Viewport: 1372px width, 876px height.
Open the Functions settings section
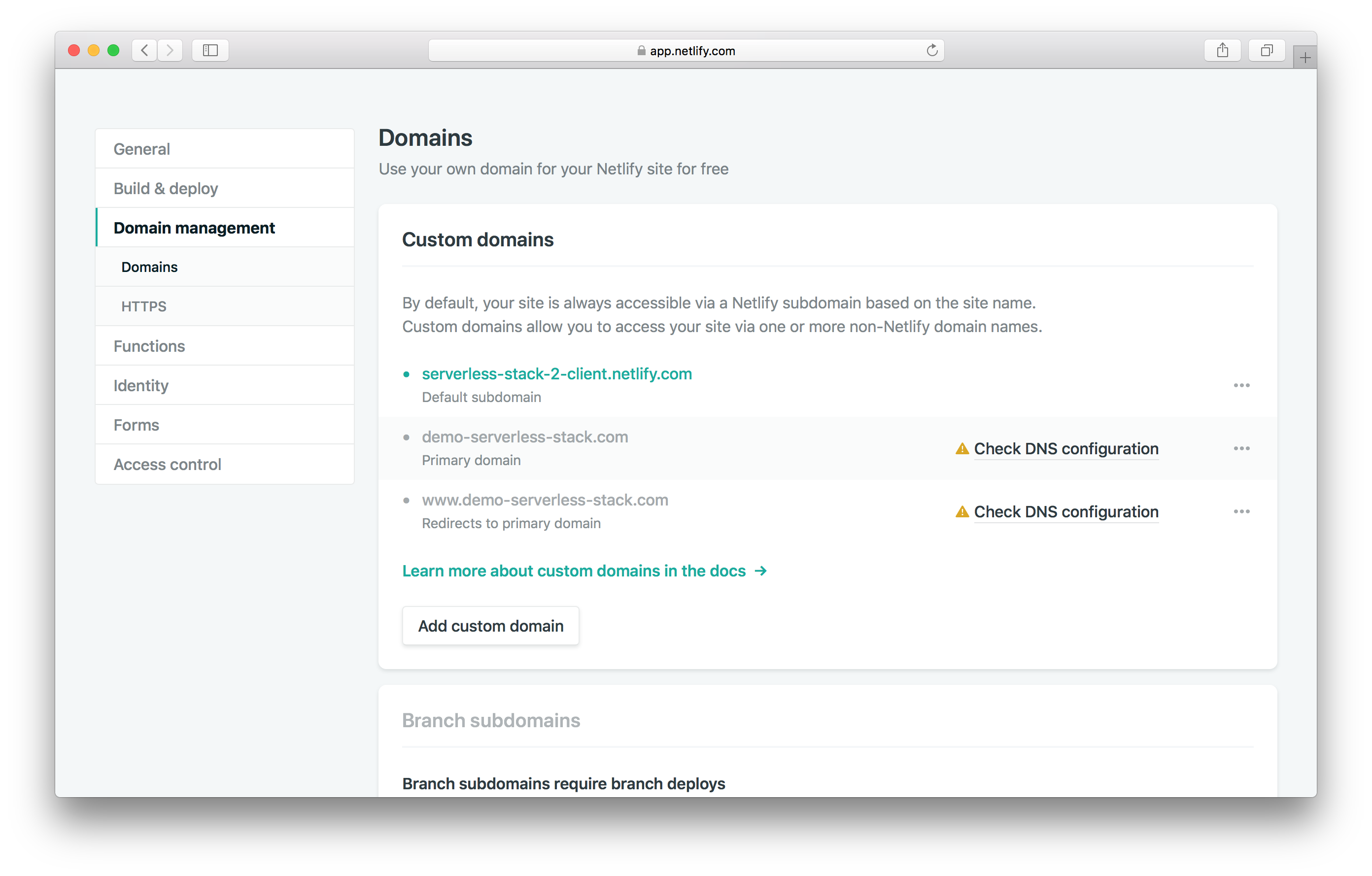149,346
